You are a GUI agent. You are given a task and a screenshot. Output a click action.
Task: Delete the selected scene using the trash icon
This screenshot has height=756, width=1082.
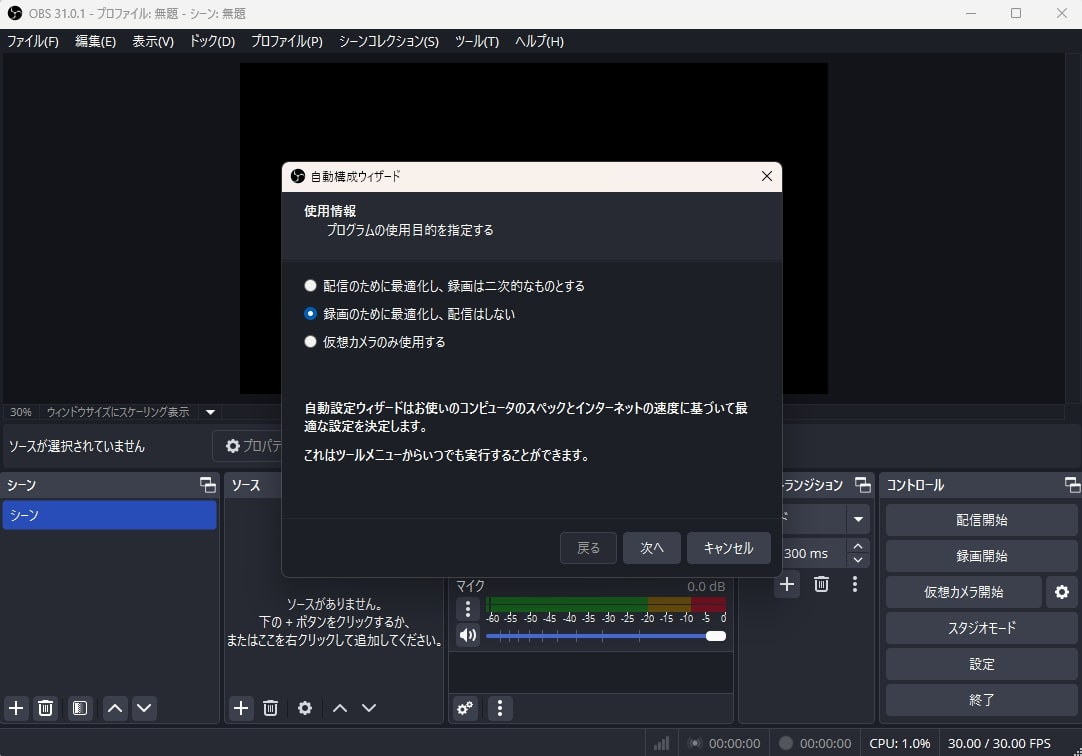click(x=45, y=708)
